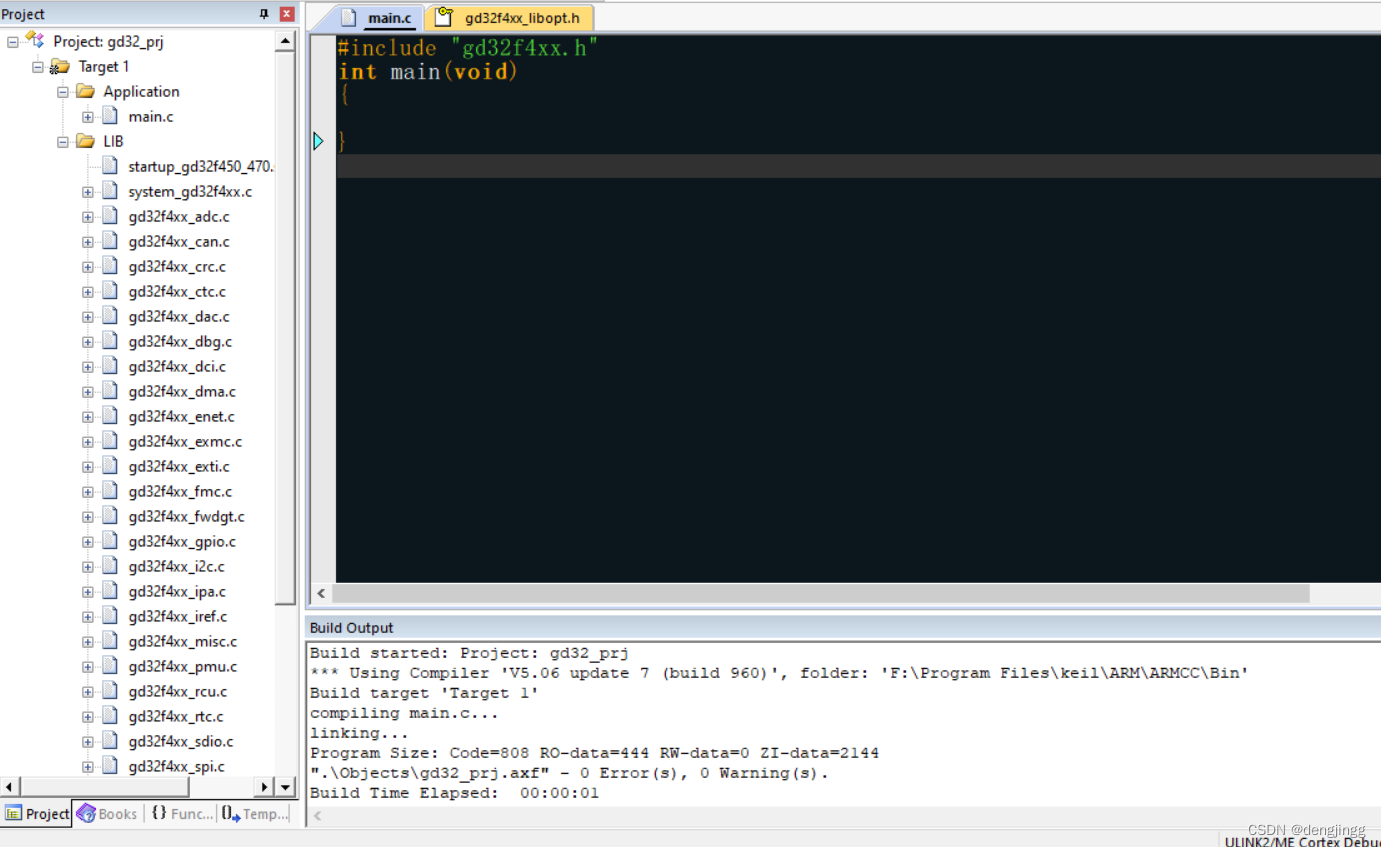
Task: Open the Project tab at the panel bottom
Action: click(x=37, y=814)
